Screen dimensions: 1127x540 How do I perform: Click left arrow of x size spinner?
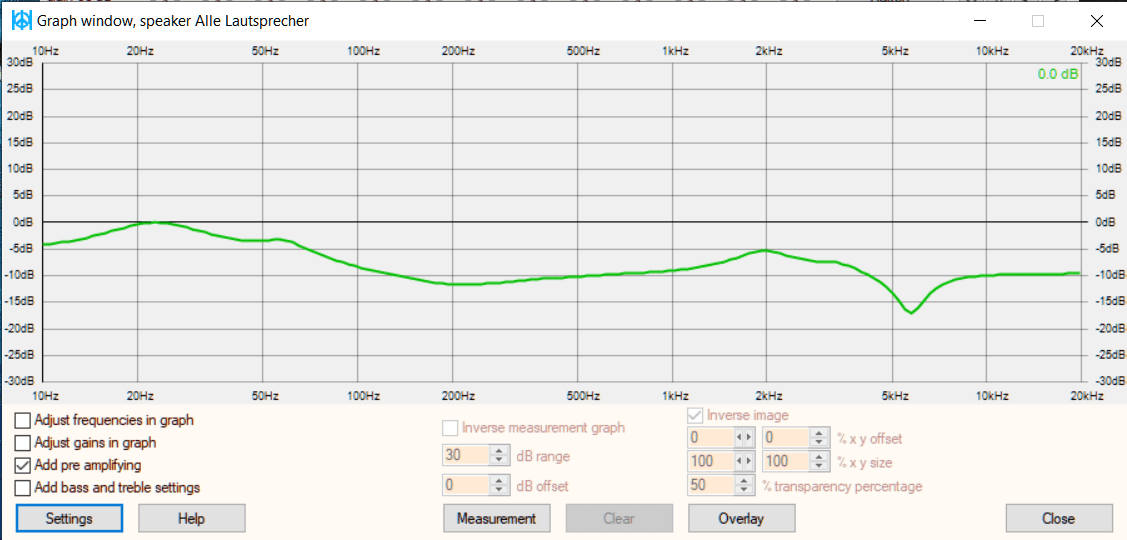(x=738, y=461)
